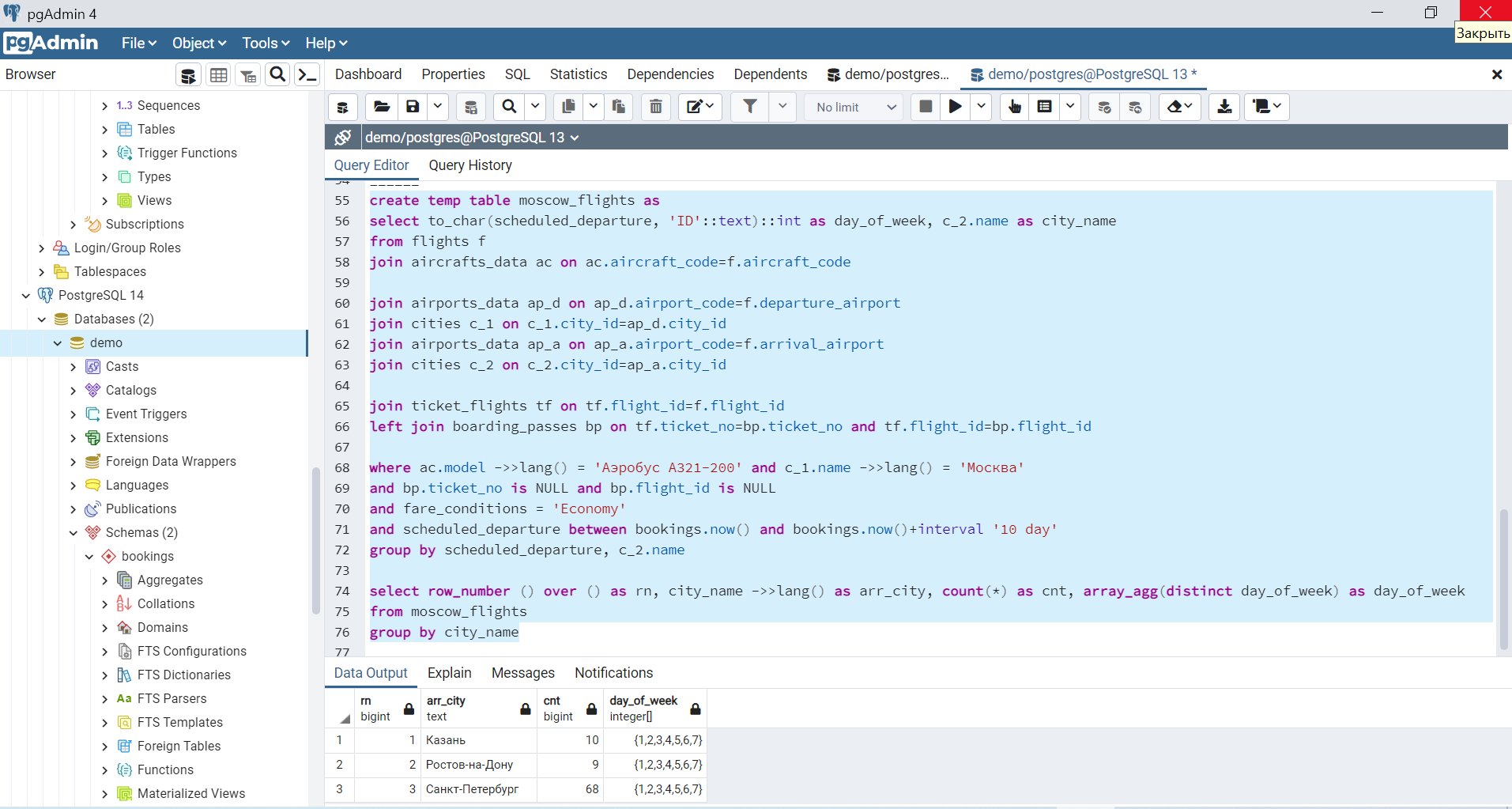Click Browser Search Objects icon

pyautogui.click(x=277, y=75)
